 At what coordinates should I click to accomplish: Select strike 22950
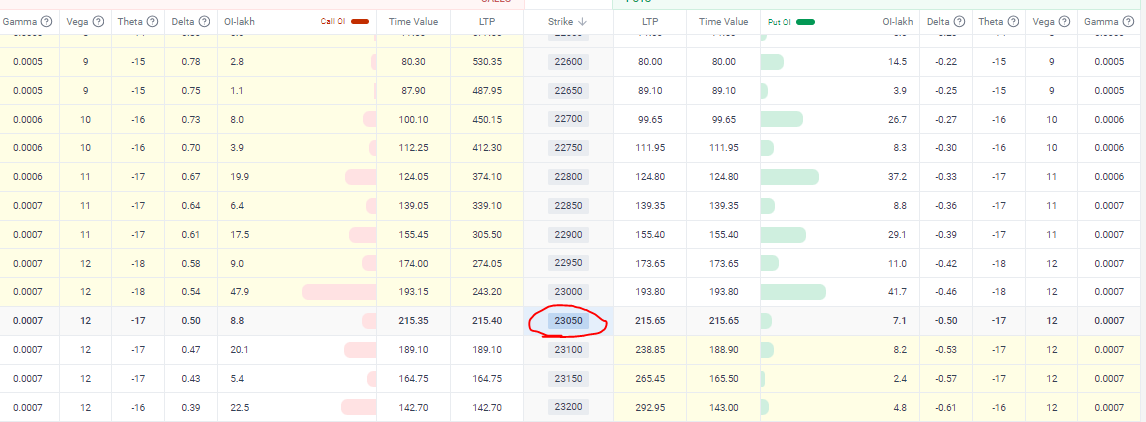[569, 263]
